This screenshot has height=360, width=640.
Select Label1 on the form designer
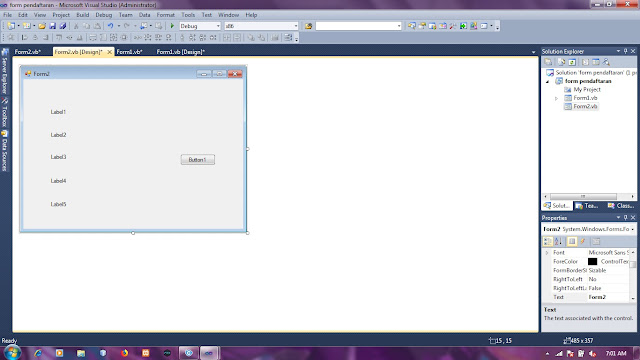[58, 112]
